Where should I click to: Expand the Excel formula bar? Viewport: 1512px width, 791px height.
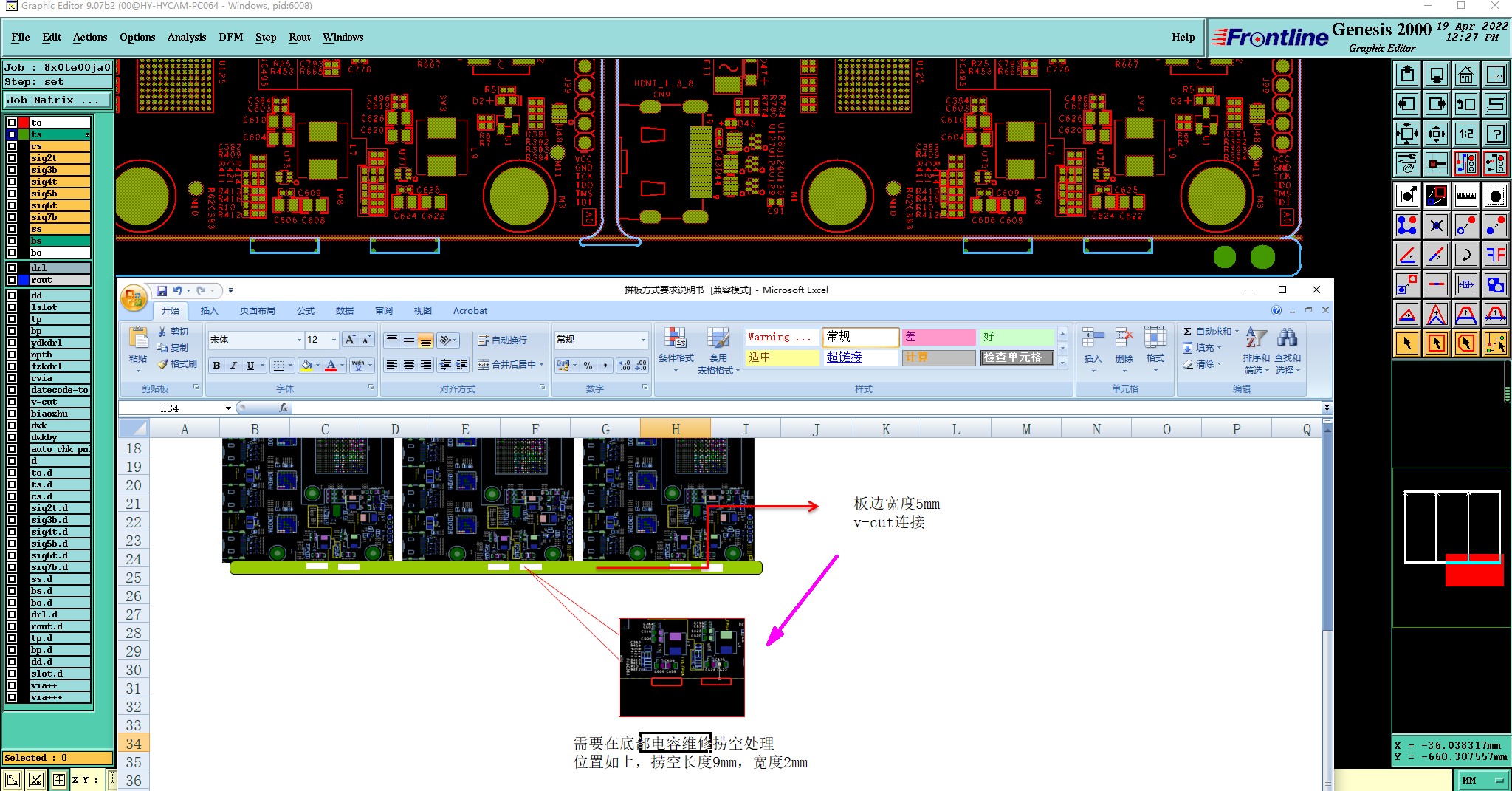tap(1326, 408)
